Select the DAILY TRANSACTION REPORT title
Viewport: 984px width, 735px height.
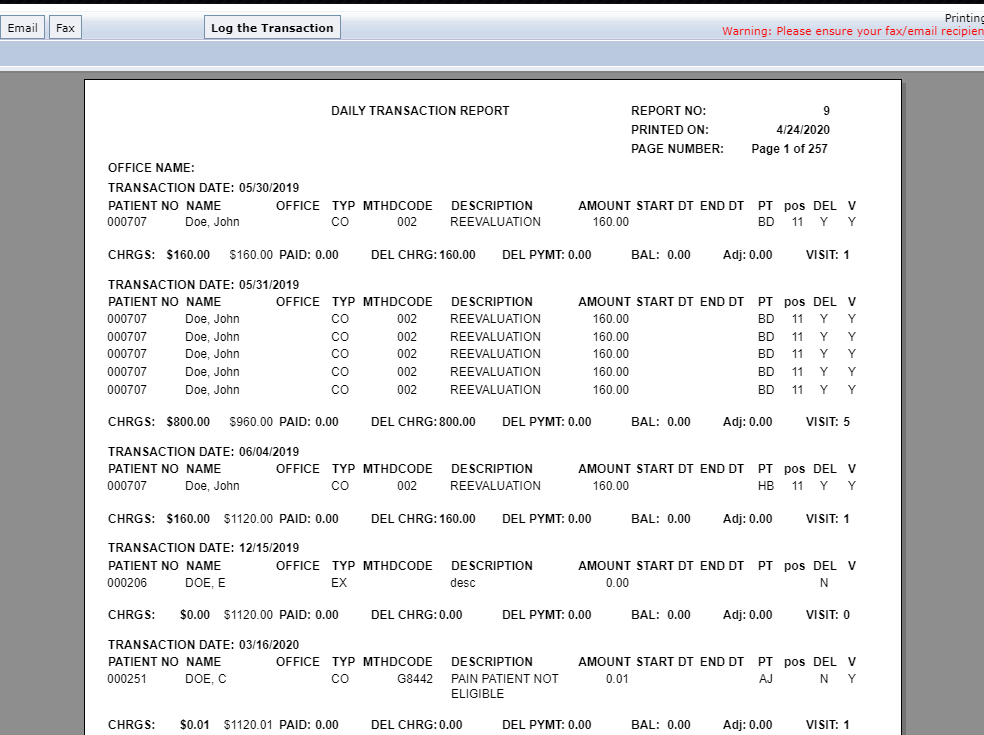[420, 111]
